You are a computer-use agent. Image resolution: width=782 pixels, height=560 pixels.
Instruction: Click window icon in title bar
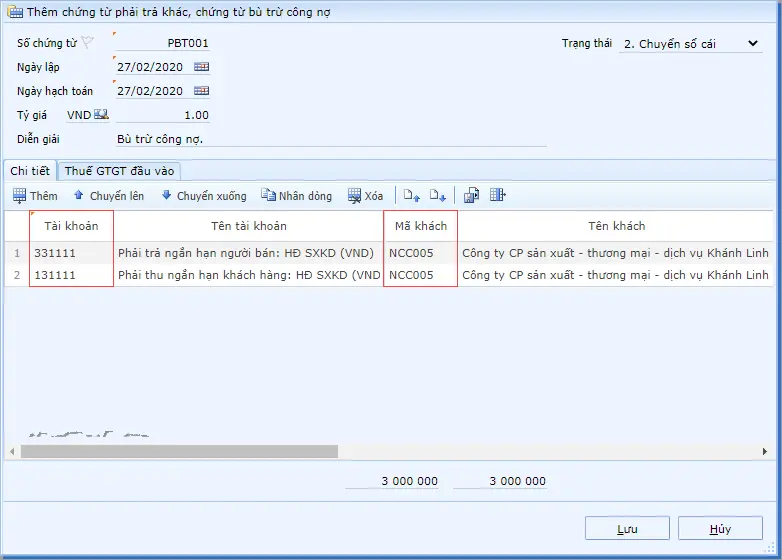tap(15, 12)
